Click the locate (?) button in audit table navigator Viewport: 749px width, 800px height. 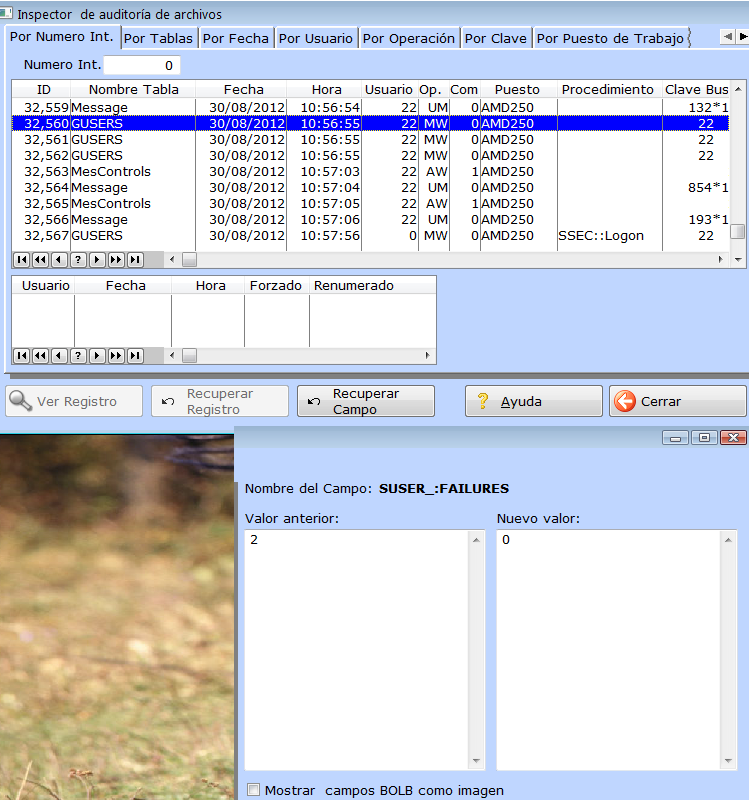[x=78, y=260]
